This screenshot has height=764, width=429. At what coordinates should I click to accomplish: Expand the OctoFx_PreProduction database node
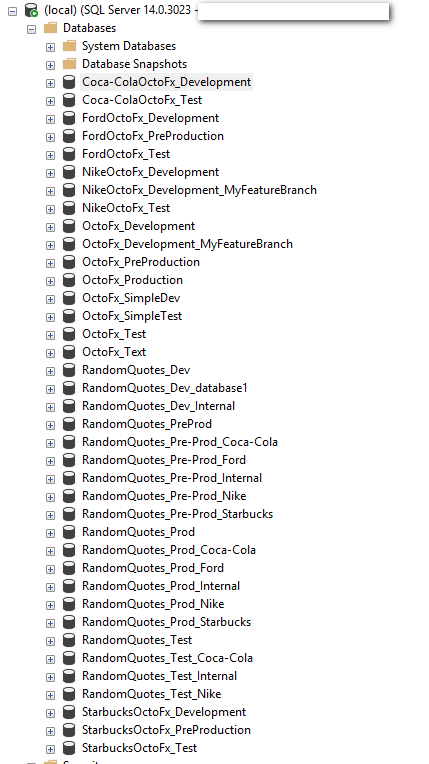tap(50, 263)
